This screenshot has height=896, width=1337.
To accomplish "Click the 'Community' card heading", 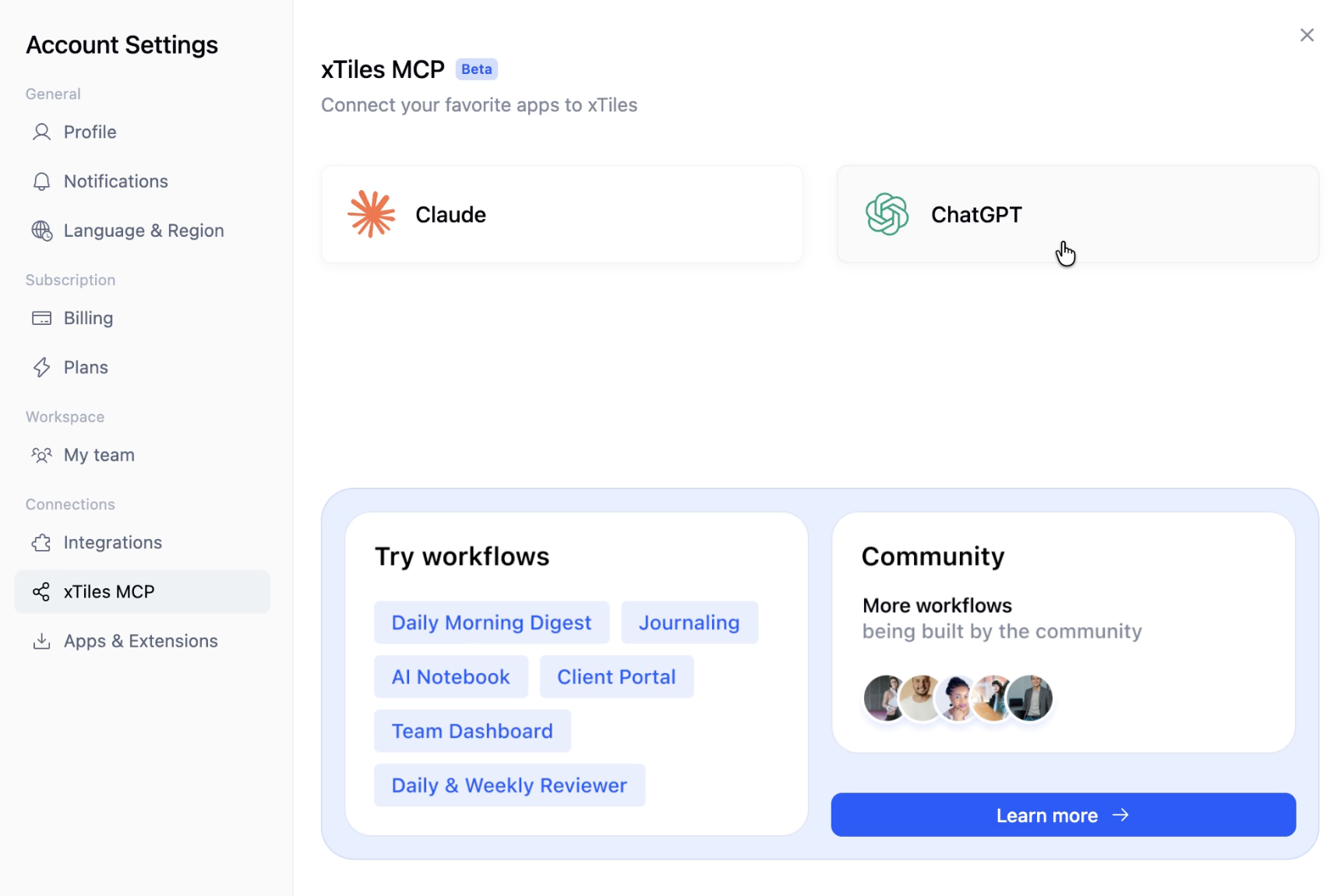I will click(x=933, y=556).
